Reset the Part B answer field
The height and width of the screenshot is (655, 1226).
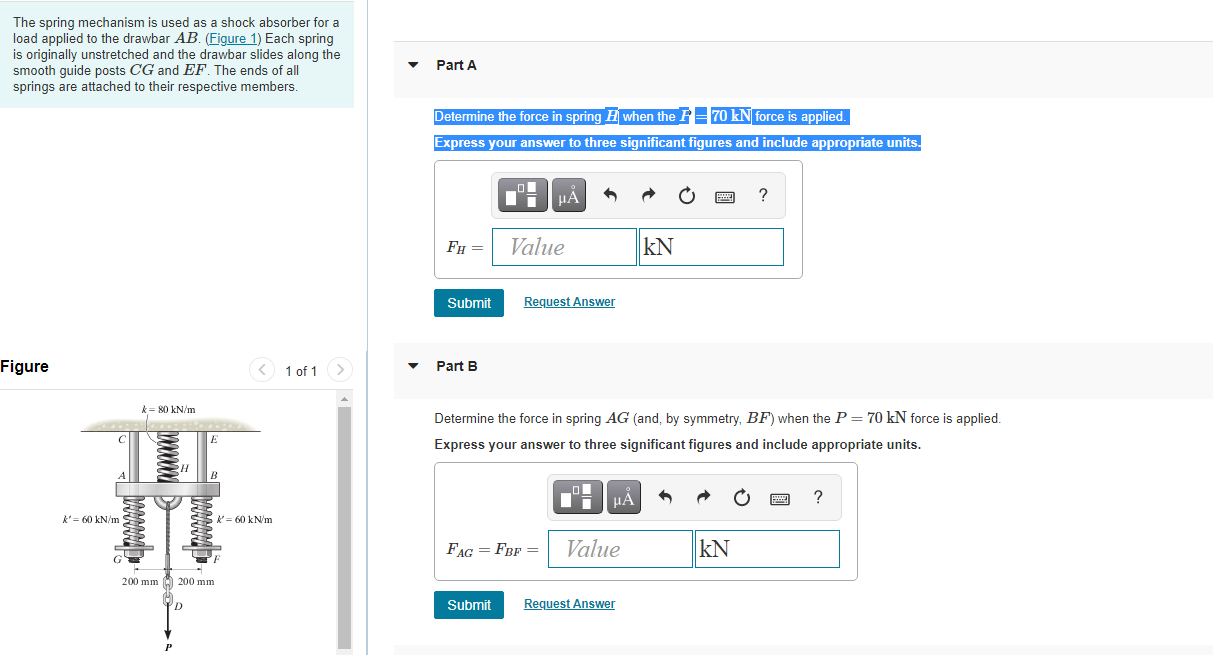point(742,498)
